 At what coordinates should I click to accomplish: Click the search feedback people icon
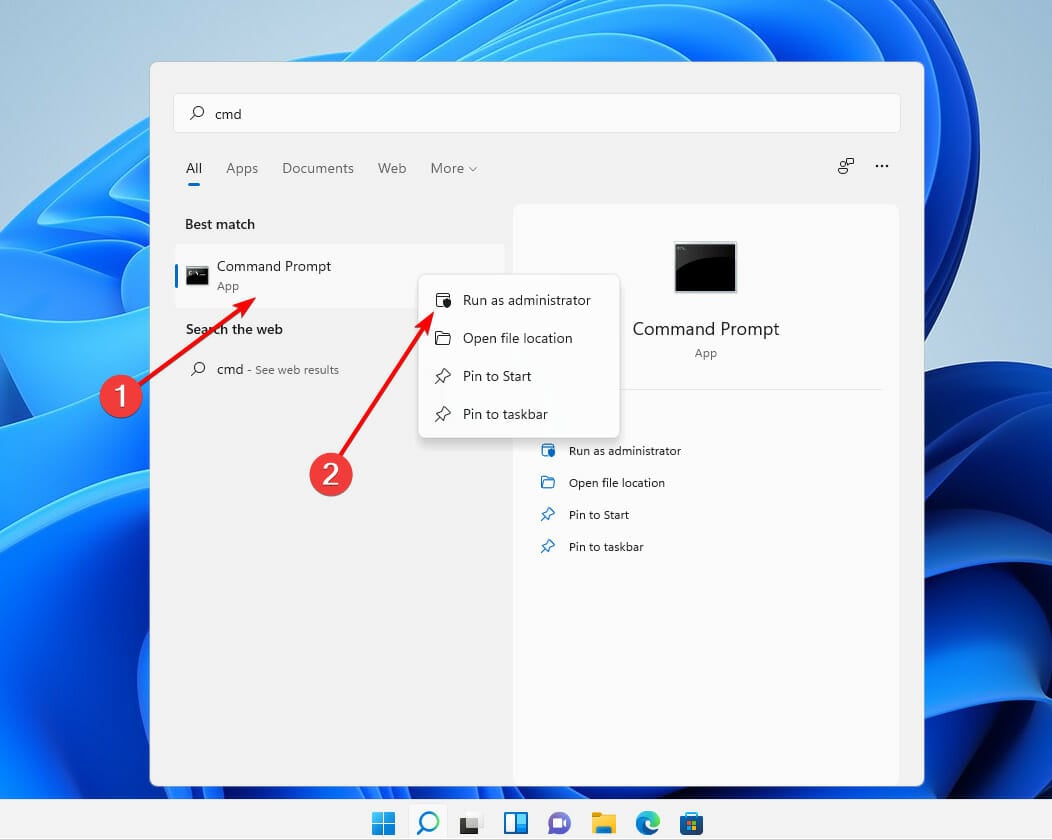coord(846,166)
